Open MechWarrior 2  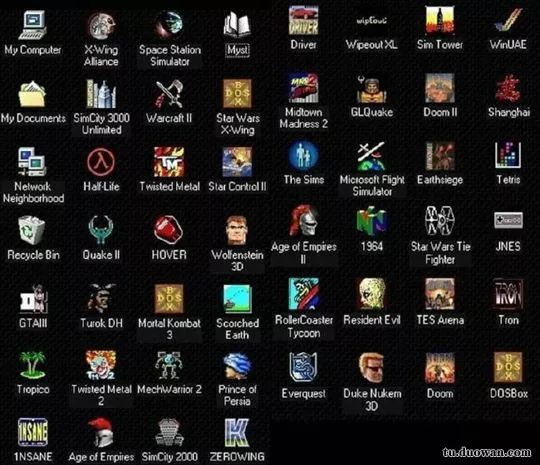coord(168,365)
